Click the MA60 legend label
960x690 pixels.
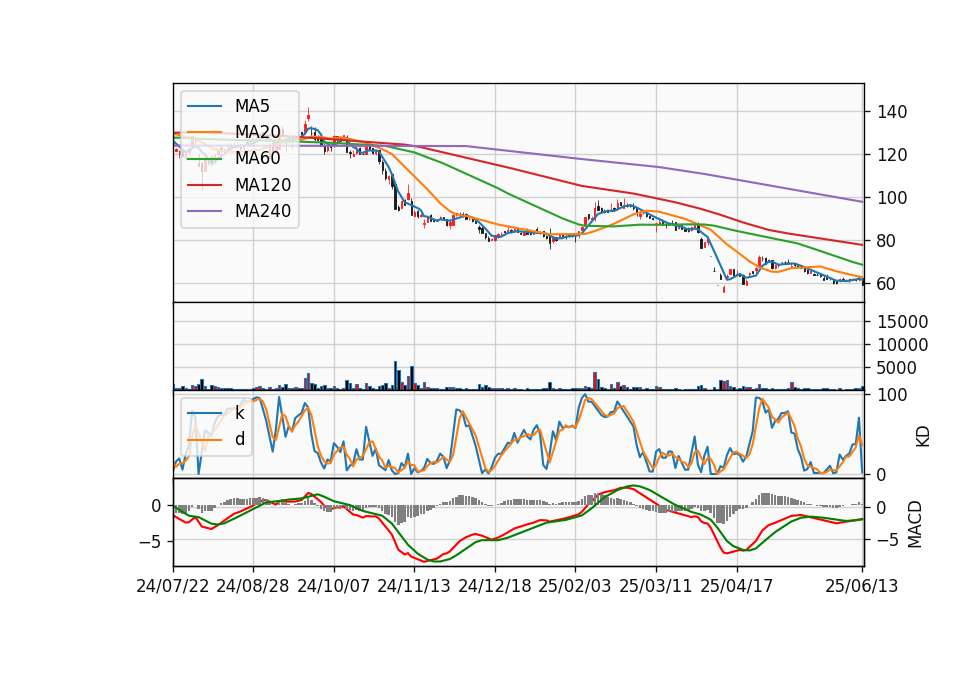click(258, 159)
